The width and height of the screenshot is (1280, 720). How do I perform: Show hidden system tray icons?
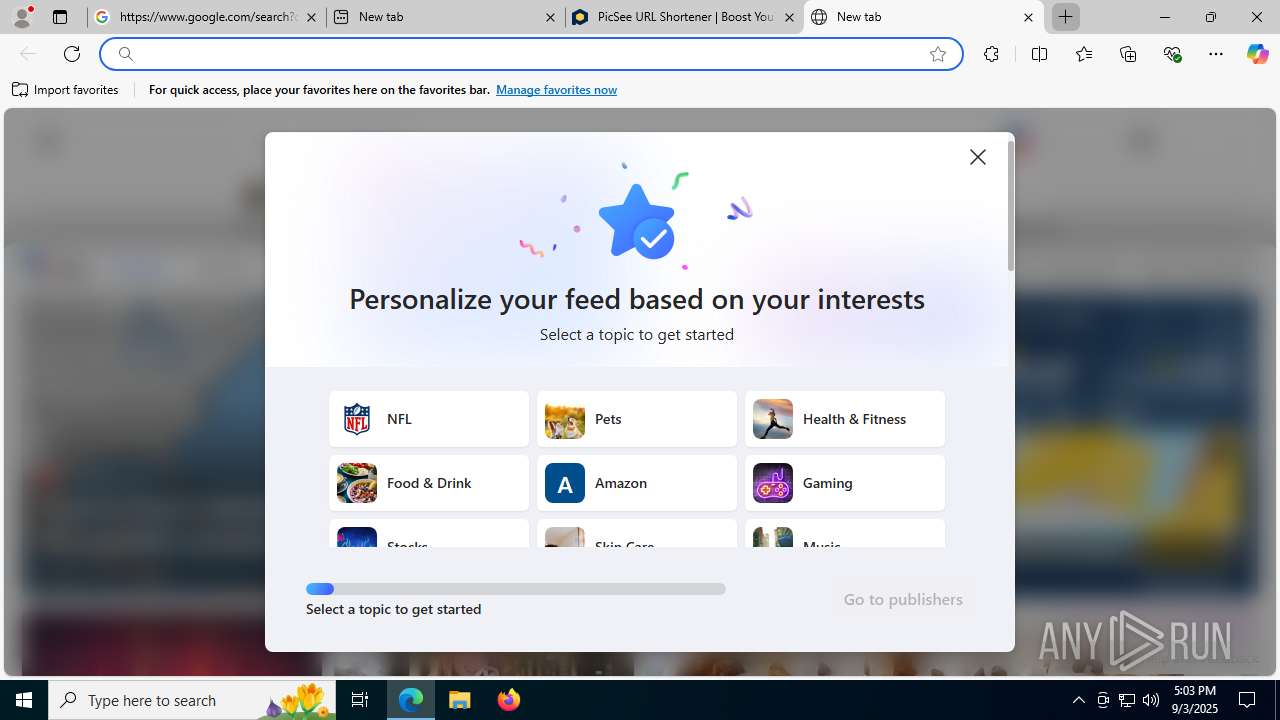pyautogui.click(x=1078, y=700)
